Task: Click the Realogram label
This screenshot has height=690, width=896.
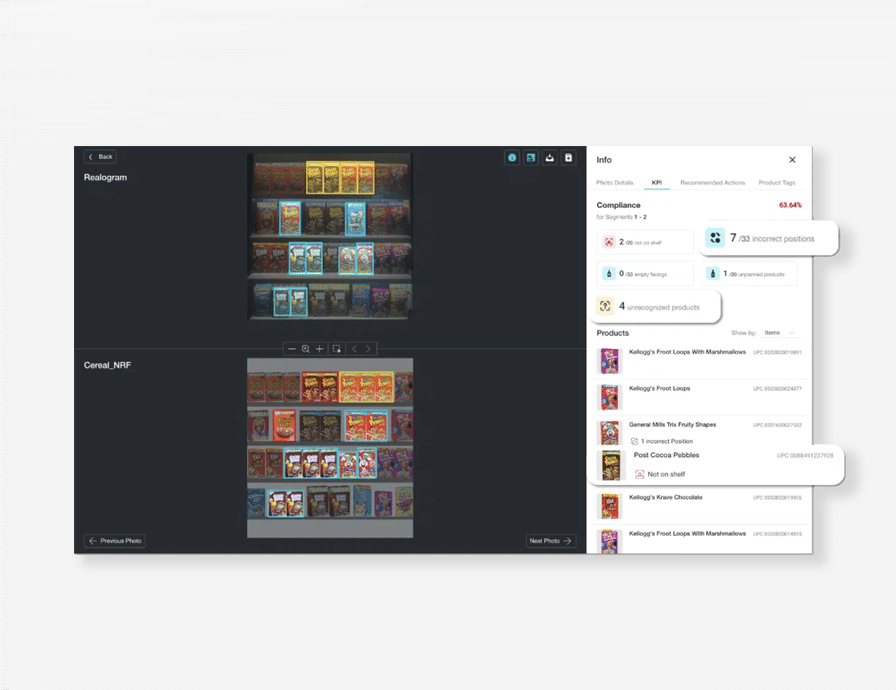Action: click(x=105, y=178)
